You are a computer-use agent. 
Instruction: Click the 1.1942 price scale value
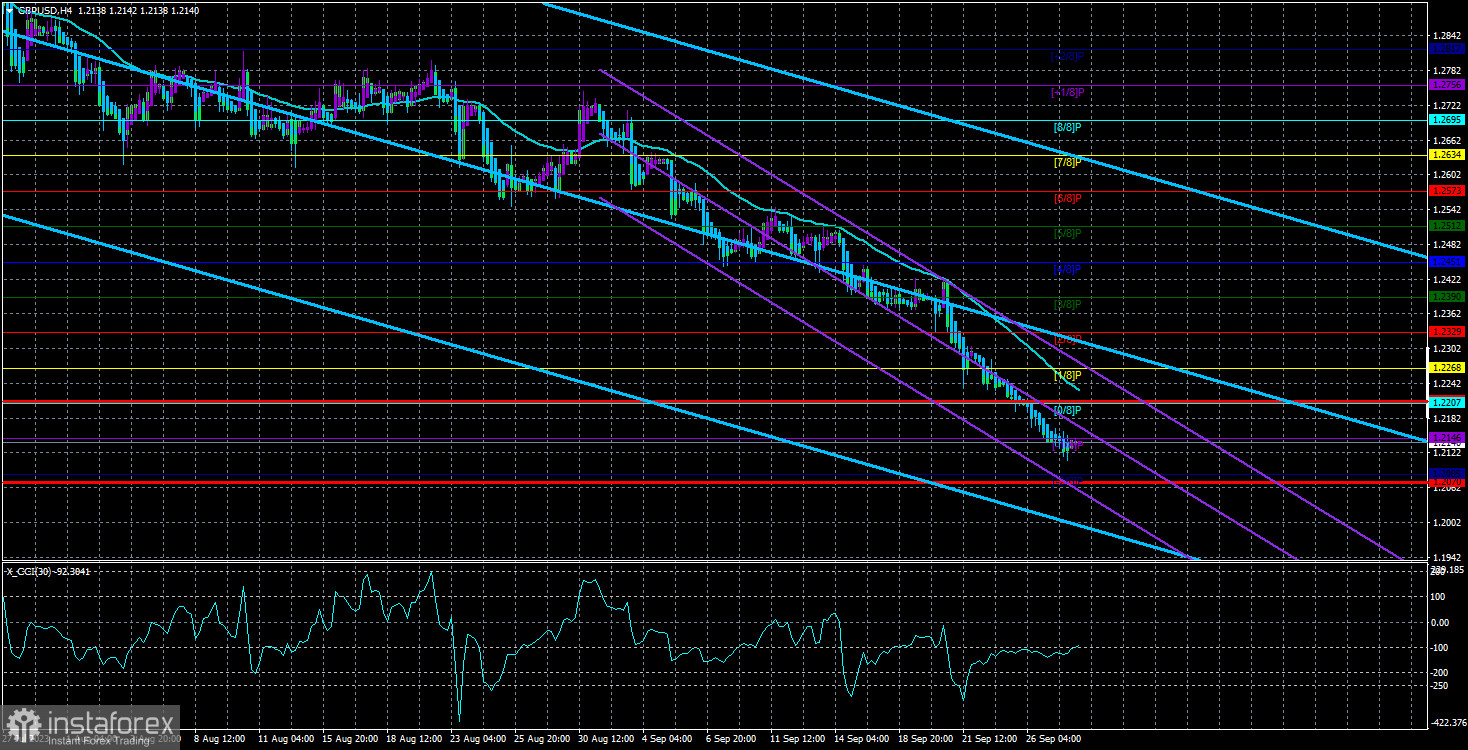[x=1447, y=558]
